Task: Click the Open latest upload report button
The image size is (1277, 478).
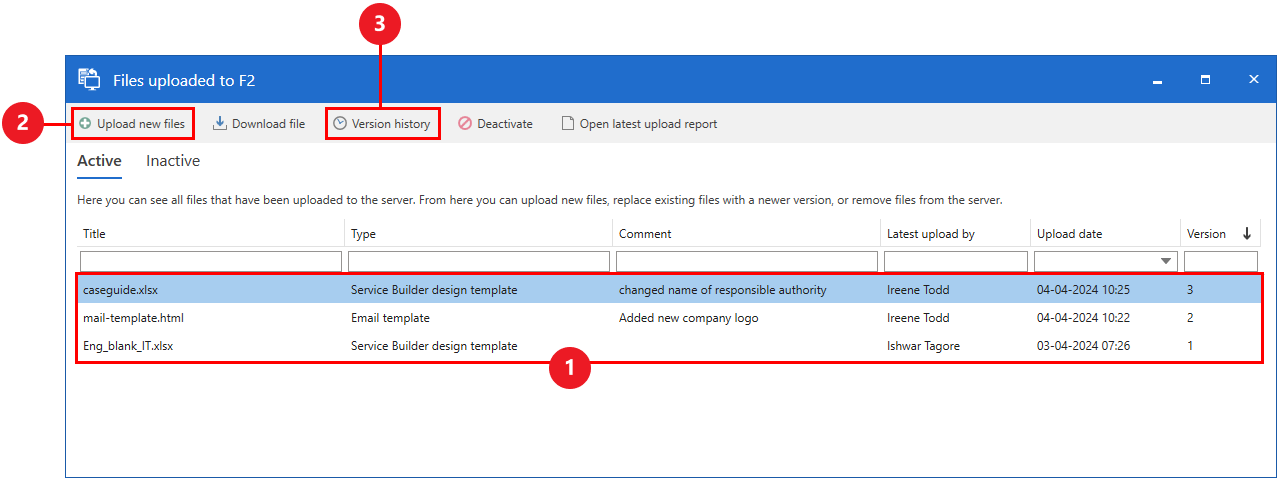Action: (x=648, y=124)
